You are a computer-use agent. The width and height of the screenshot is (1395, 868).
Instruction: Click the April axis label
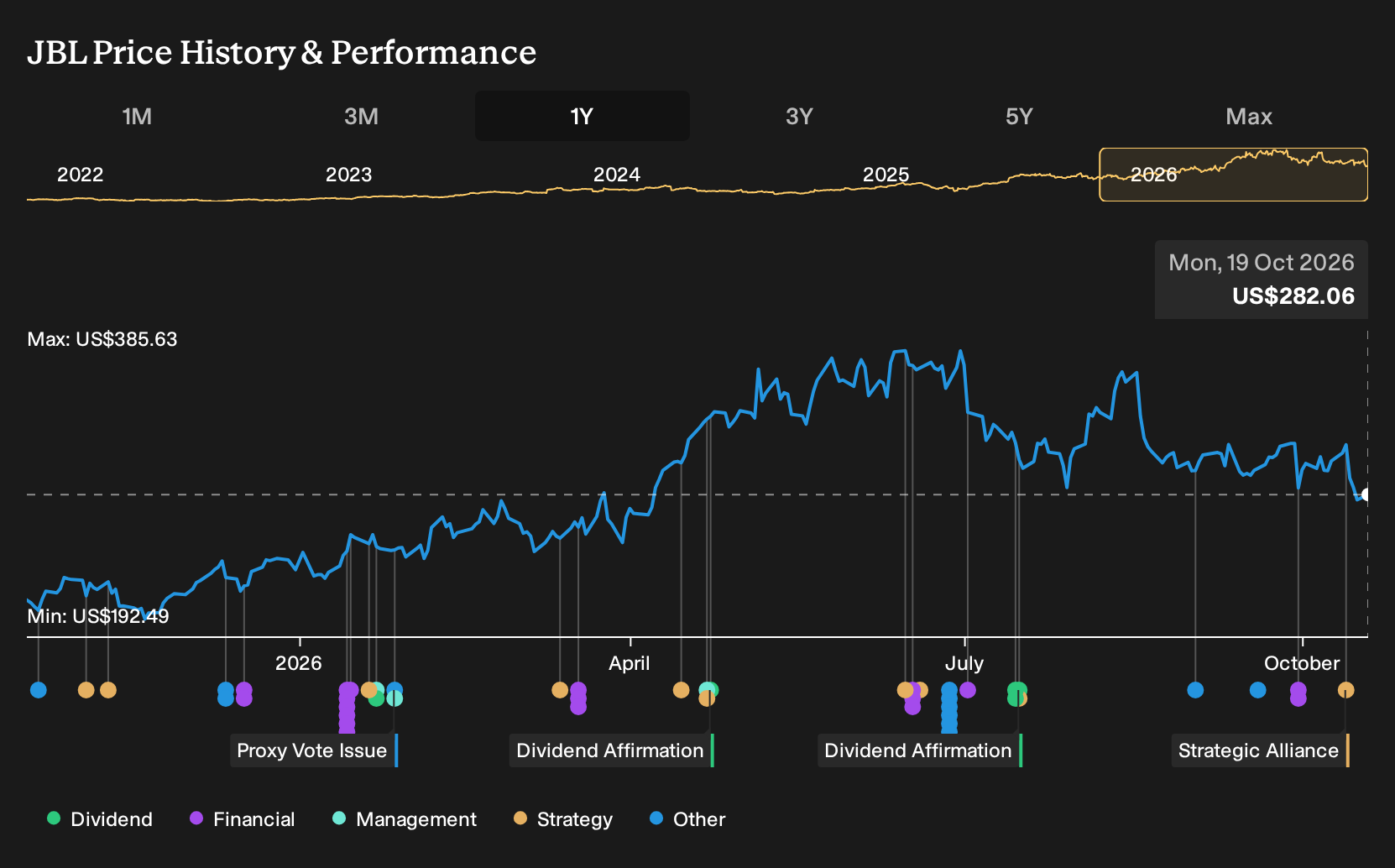click(630, 663)
